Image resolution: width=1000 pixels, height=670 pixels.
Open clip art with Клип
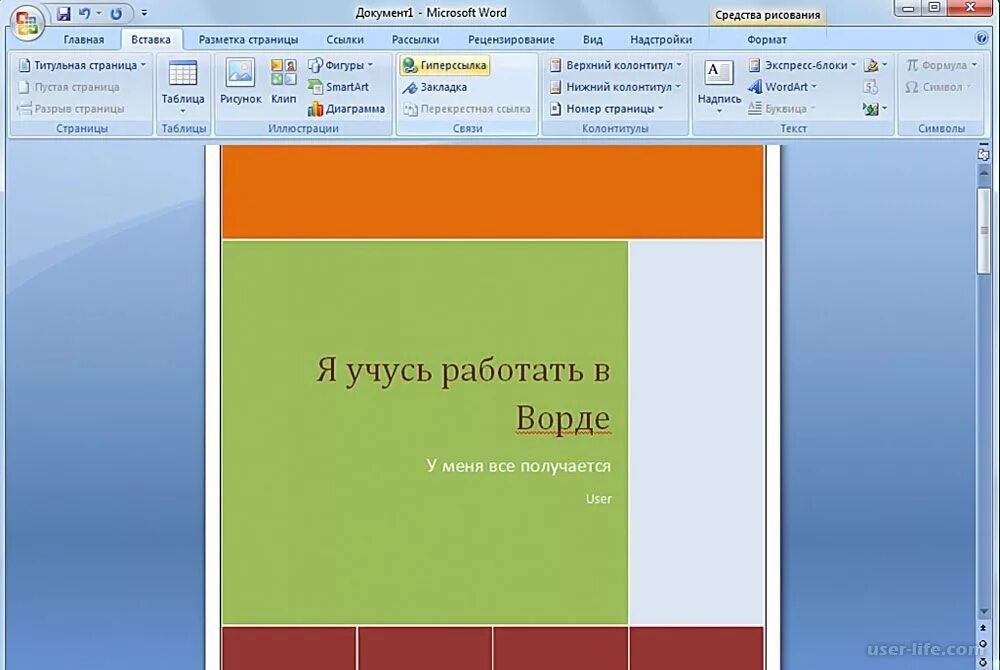point(283,82)
